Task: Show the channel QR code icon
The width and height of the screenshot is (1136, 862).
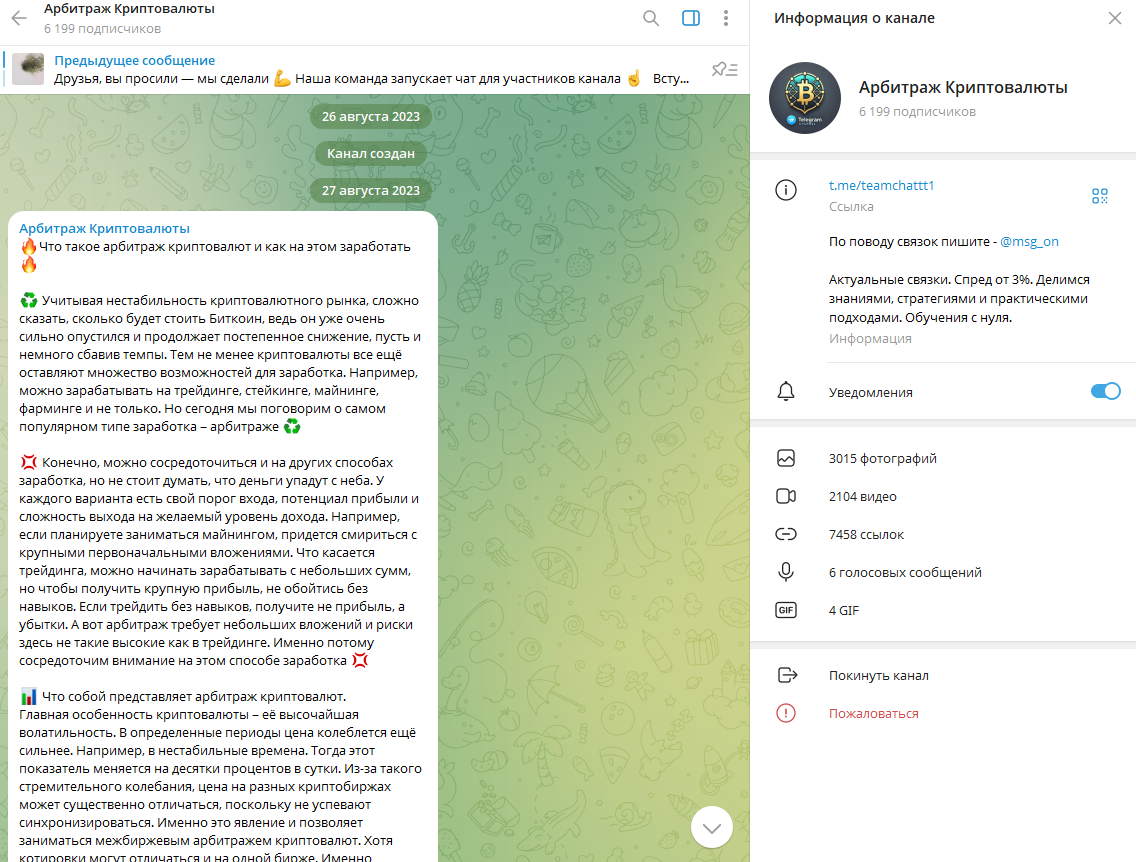Action: point(1100,196)
